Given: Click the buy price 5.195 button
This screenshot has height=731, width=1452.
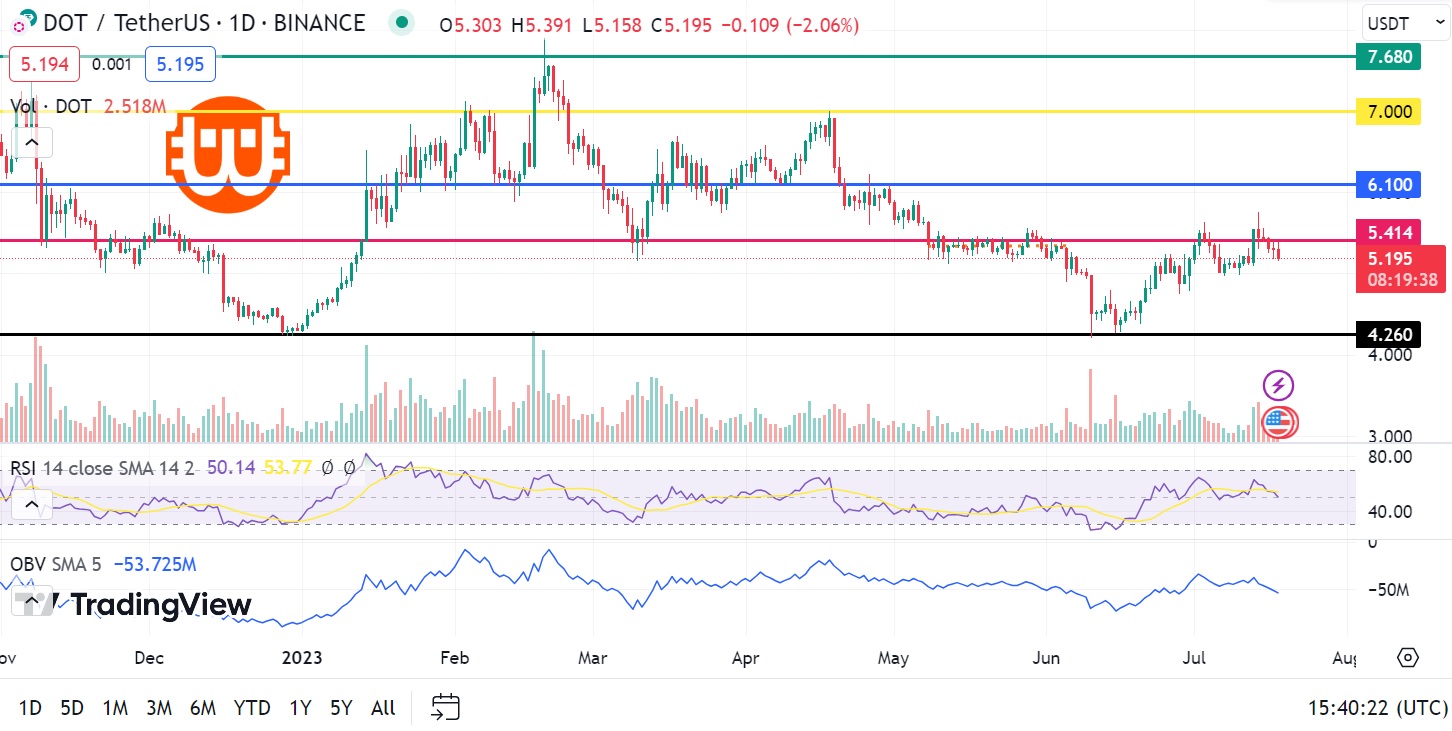Looking at the screenshot, I should (180, 65).
